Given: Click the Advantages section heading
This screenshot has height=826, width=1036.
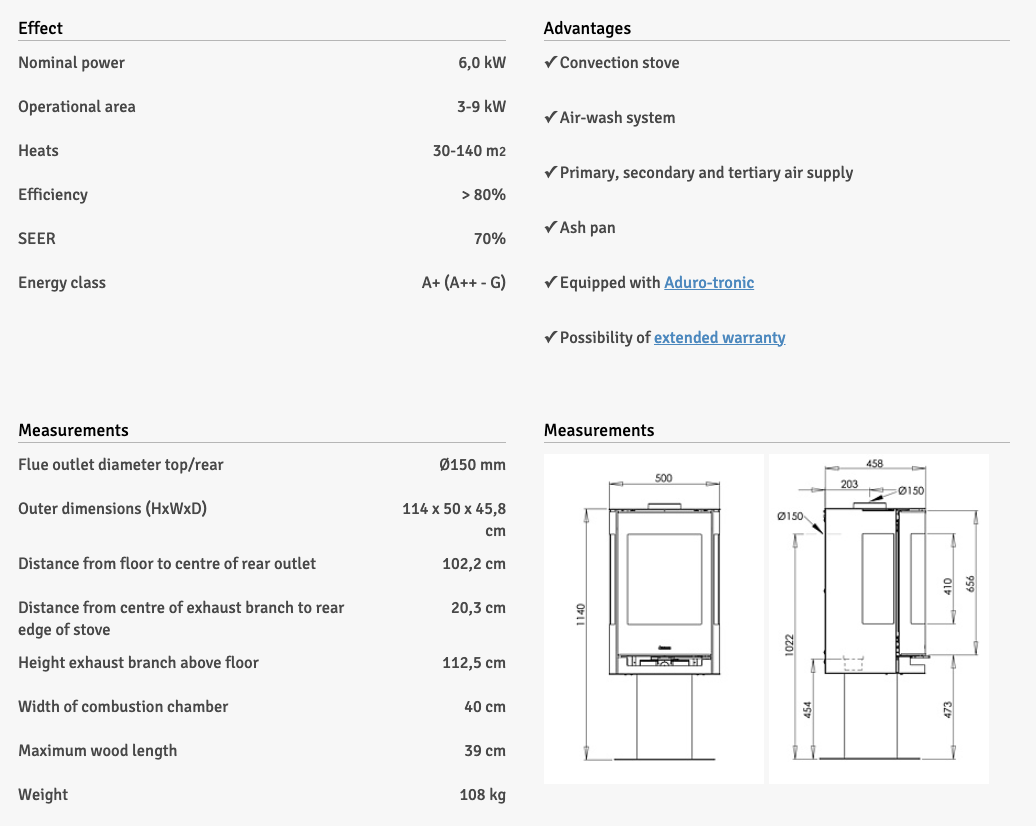Looking at the screenshot, I should point(587,28).
